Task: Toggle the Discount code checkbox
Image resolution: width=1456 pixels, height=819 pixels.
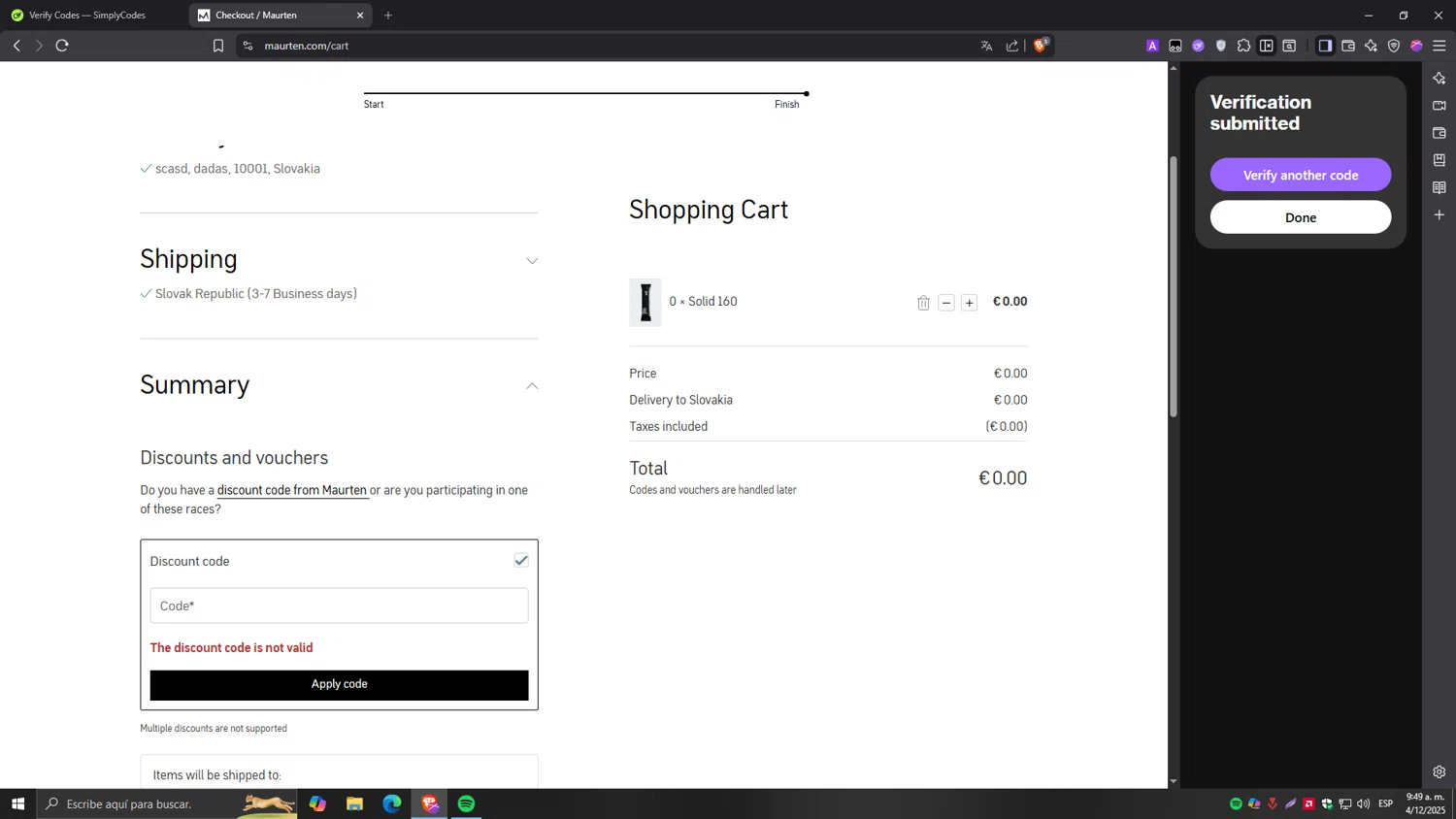Action: pyautogui.click(x=521, y=561)
